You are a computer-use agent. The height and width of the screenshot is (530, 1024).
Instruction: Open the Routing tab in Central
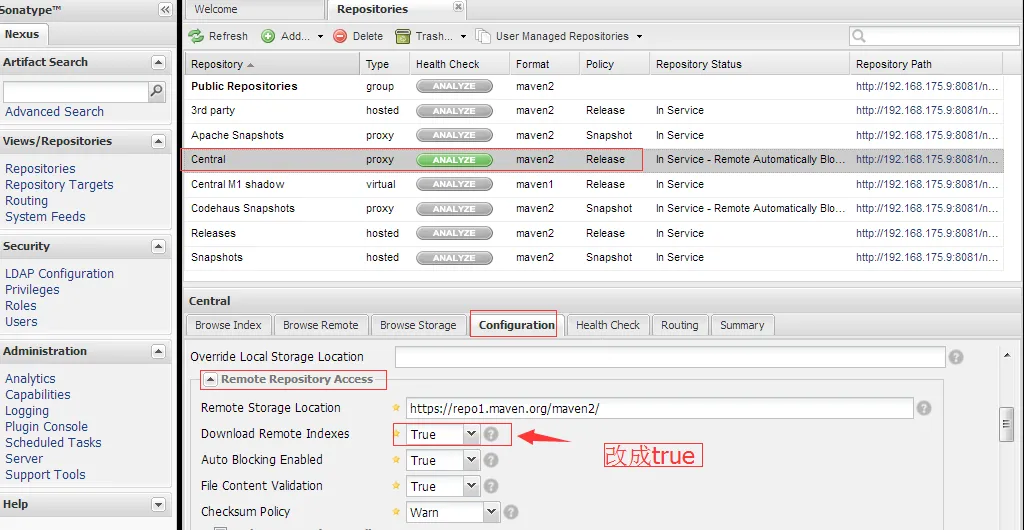tap(680, 325)
